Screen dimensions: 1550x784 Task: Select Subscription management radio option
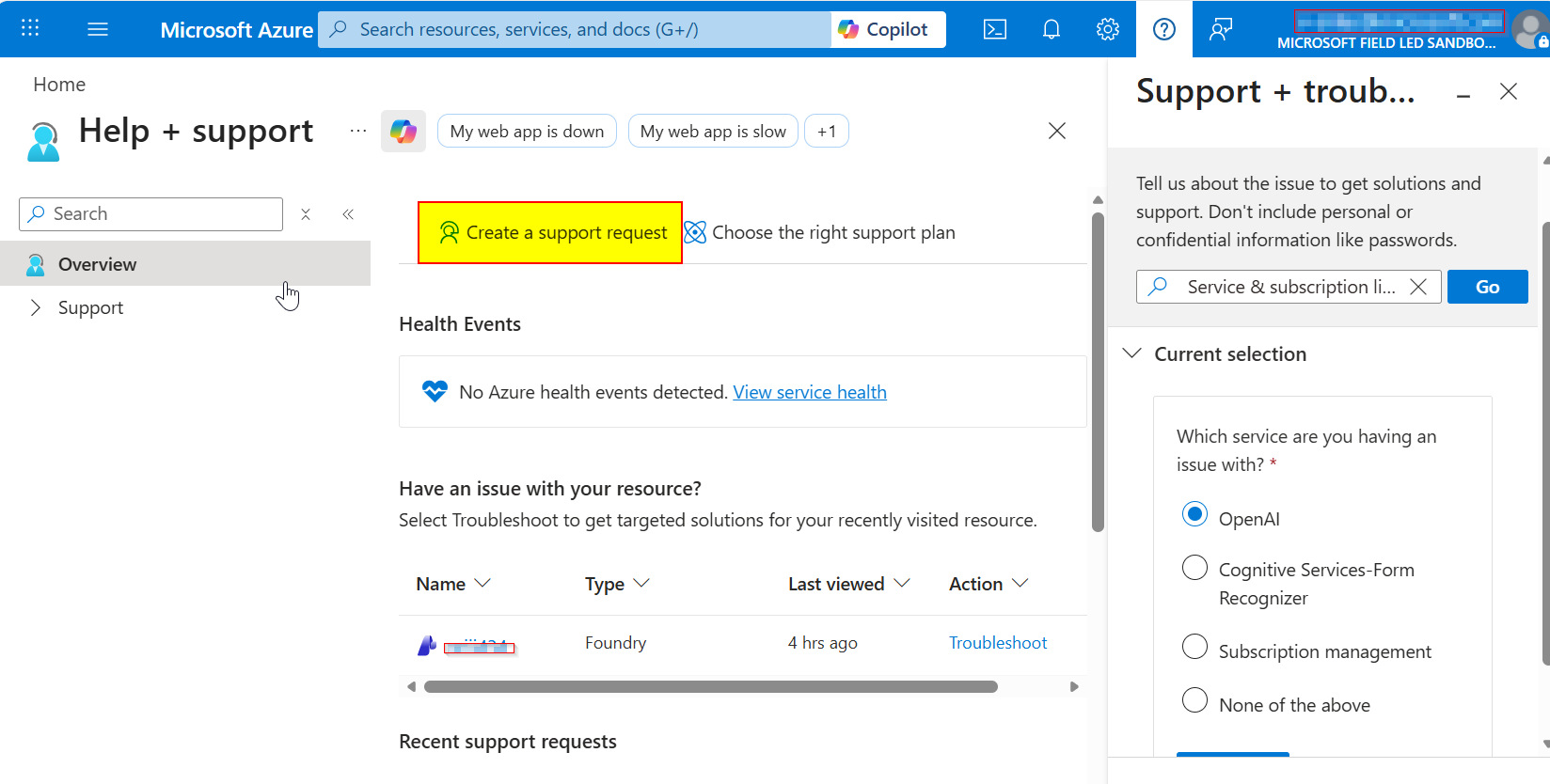[x=1194, y=647]
